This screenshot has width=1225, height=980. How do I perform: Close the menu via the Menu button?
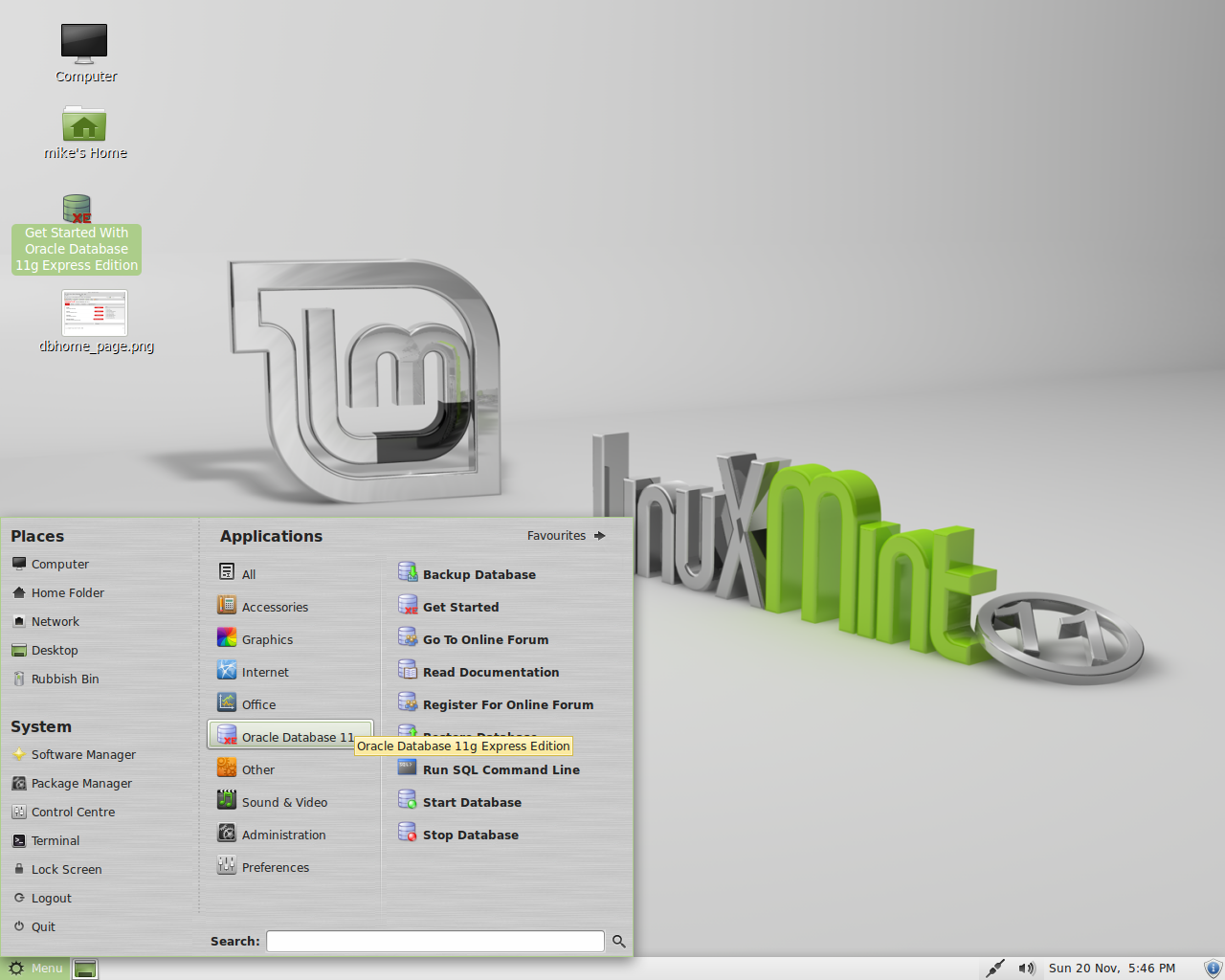pos(35,969)
